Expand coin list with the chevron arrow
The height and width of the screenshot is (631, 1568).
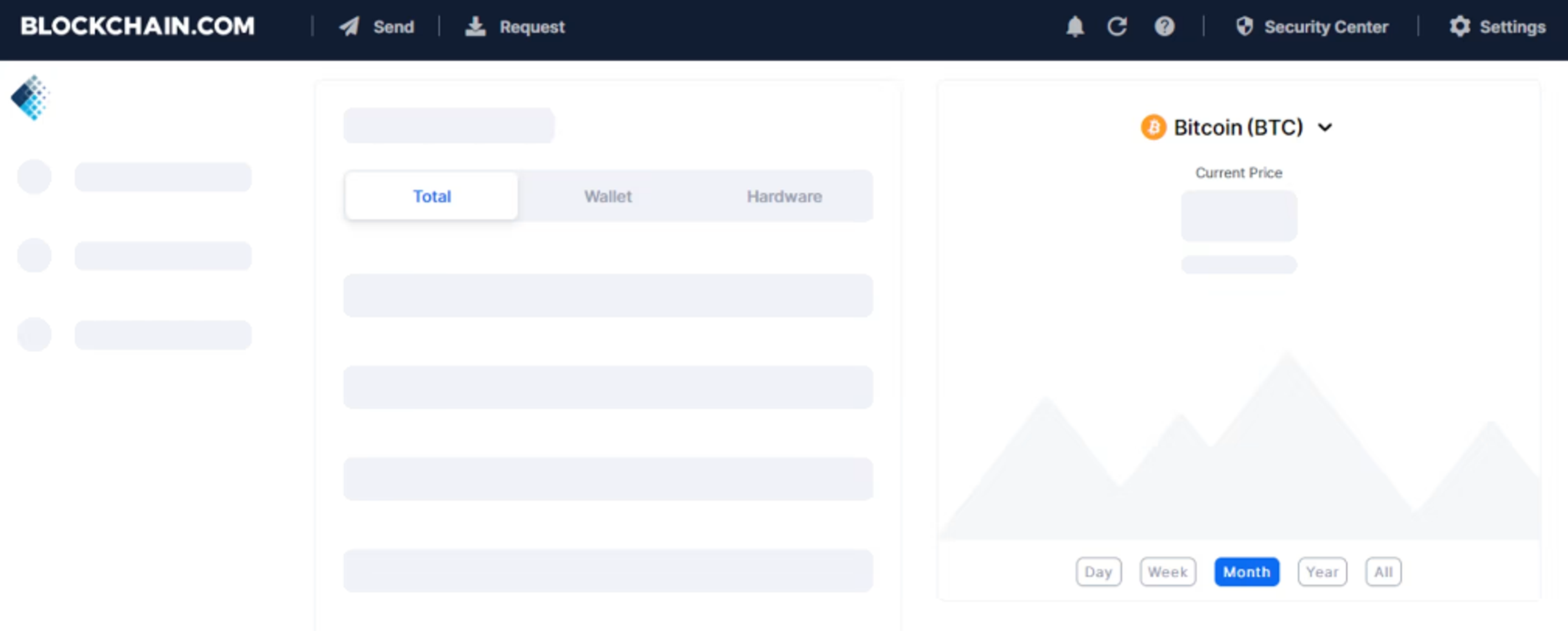click(1325, 128)
